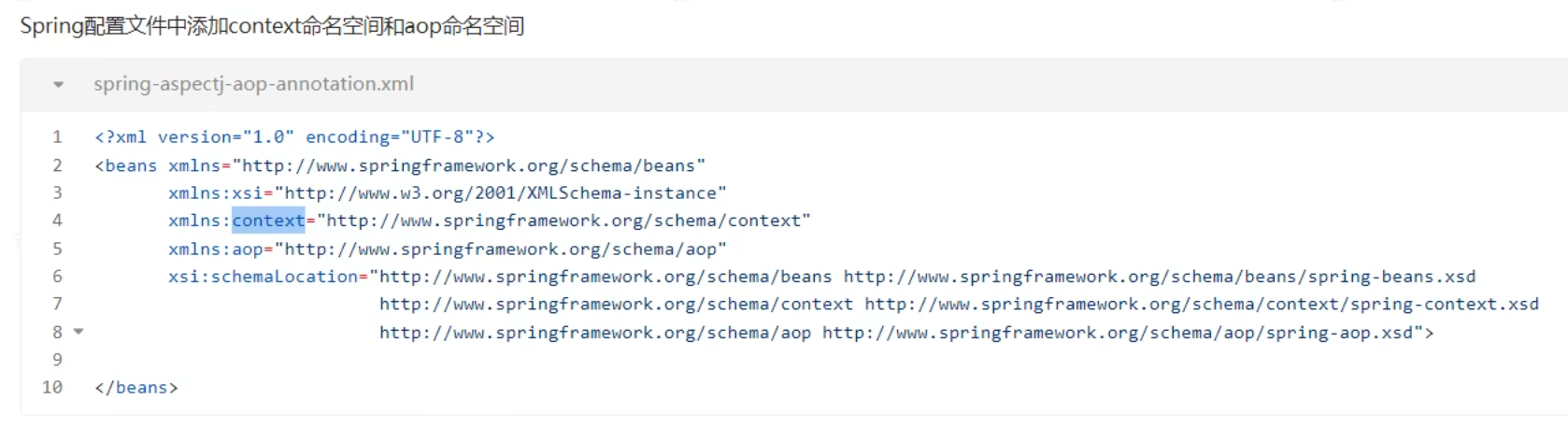Click line number 10 in the gutter
Screen dimensions: 1568x428
click(53, 387)
